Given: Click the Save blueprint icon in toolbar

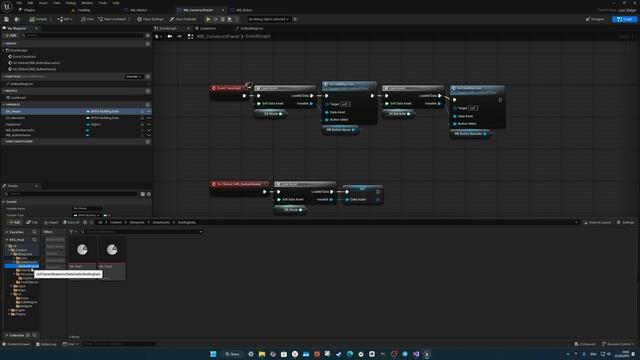Looking at the screenshot, I should point(6,19).
